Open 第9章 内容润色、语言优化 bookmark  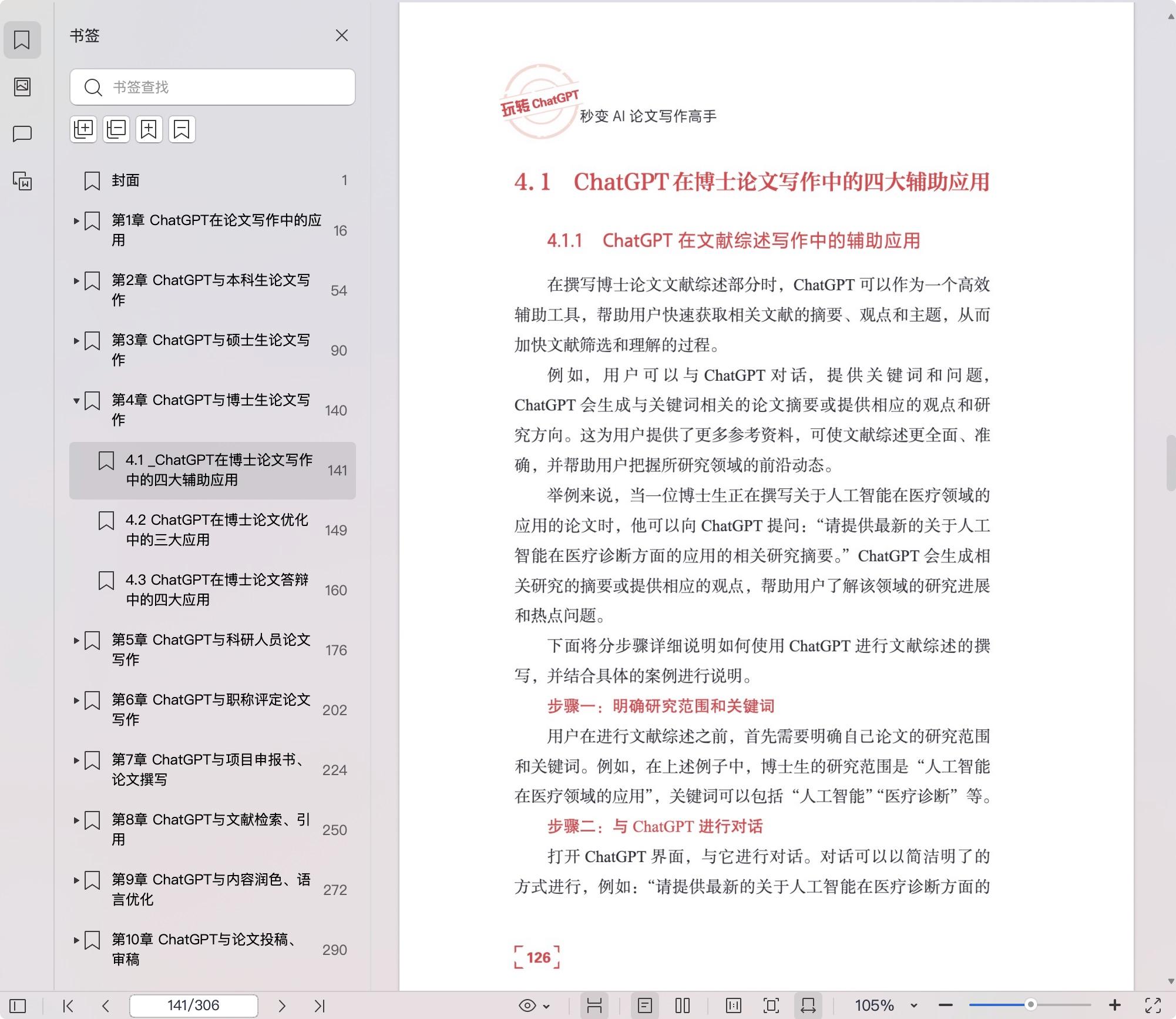tap(211, 890)
